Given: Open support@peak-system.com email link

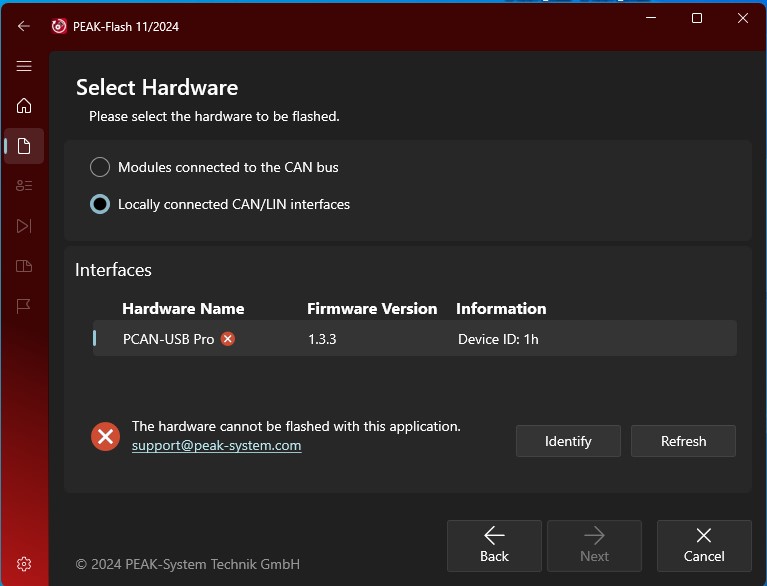Looking at the screenshot, I should pos(216,446).
